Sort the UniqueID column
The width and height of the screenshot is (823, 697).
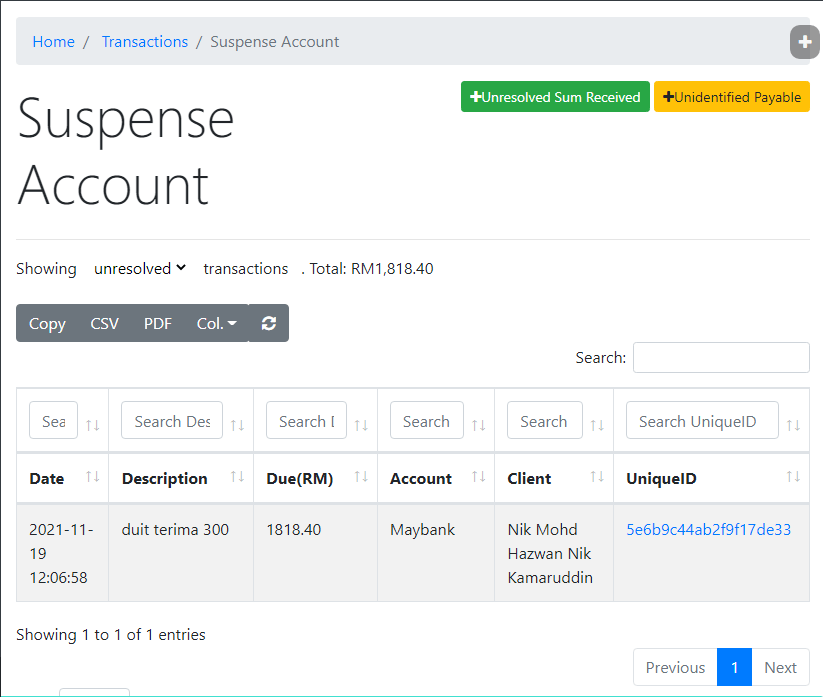(x=793, y=478)
